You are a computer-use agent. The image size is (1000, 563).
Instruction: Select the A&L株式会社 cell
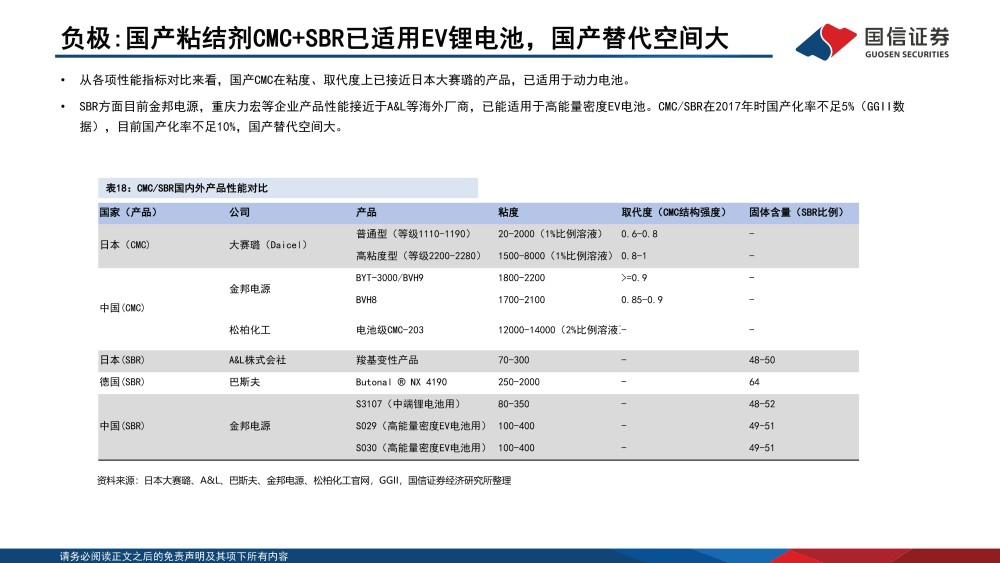coord(258,360)
